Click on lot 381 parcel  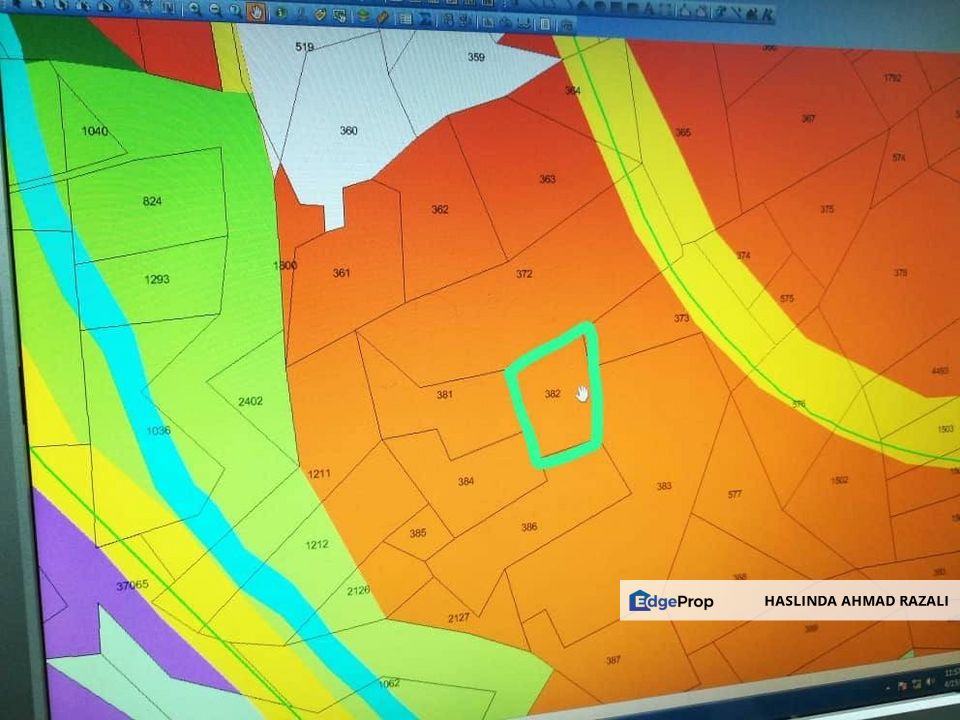(445, 395)
